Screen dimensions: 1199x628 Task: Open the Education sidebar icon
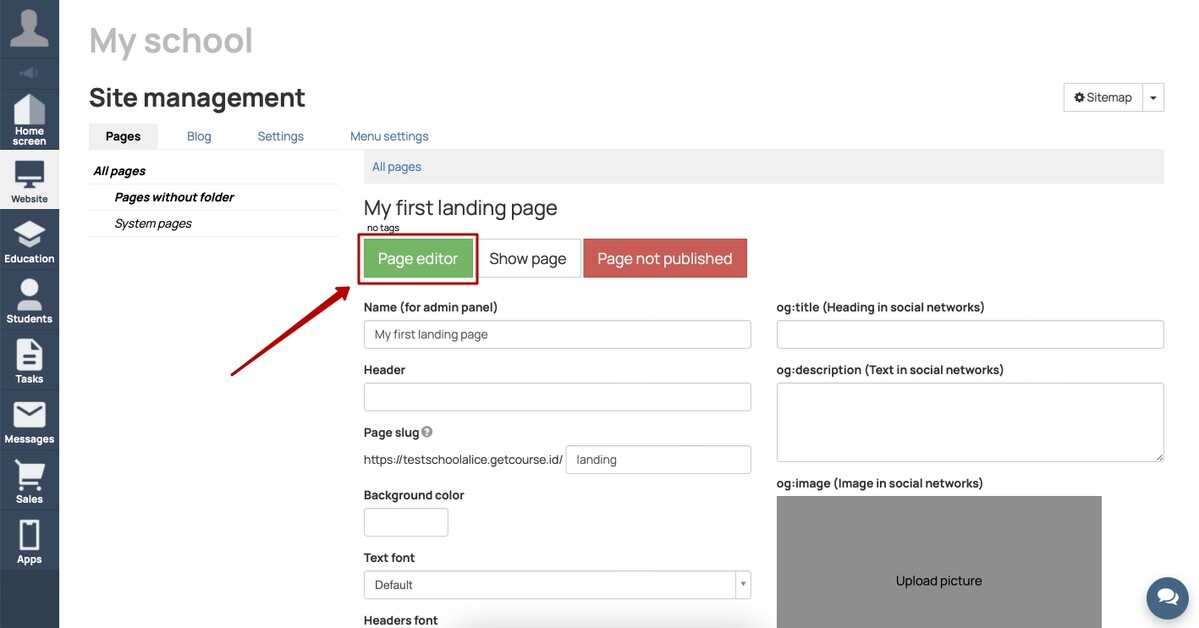click(x=29, y=241)
